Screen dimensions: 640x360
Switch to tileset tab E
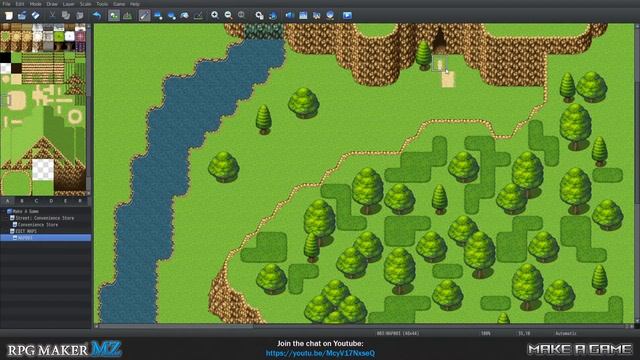(x=65, y=201)
